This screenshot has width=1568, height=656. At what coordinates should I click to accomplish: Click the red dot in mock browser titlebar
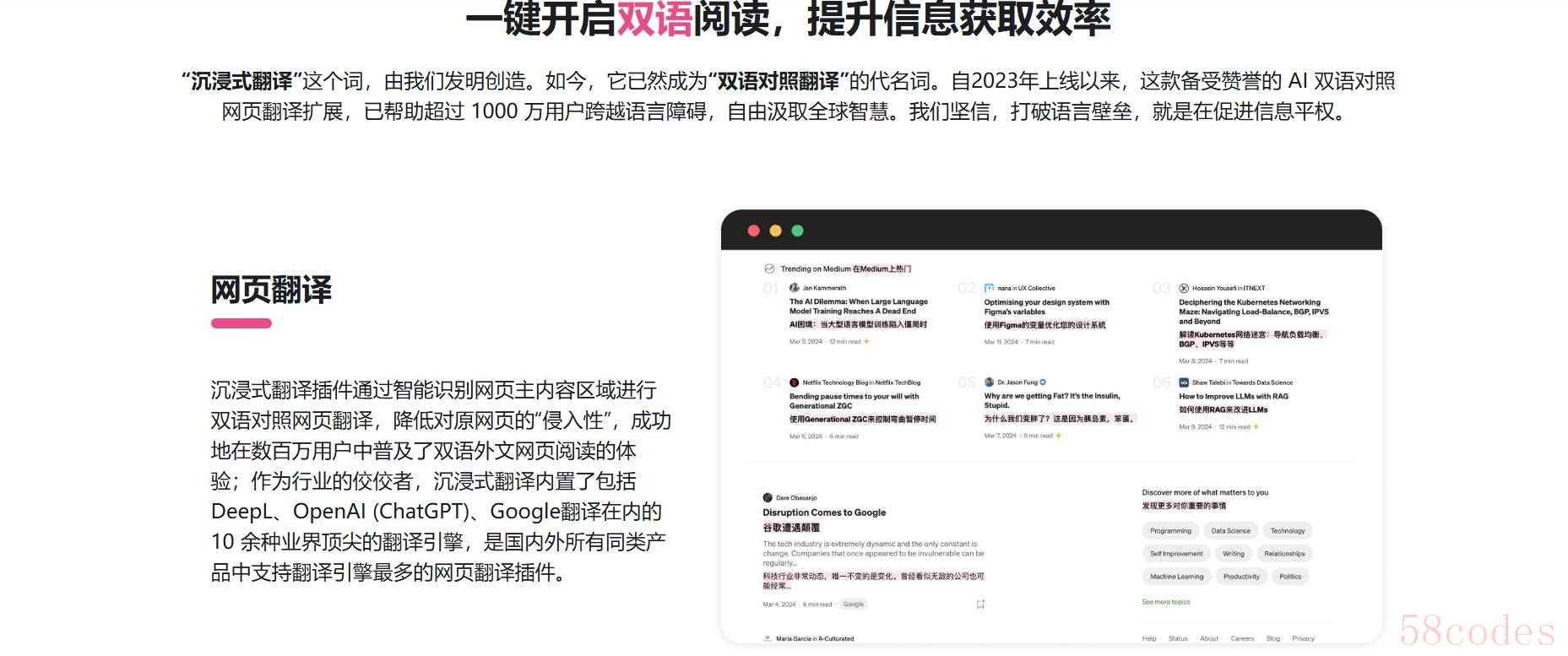[754, 230]
